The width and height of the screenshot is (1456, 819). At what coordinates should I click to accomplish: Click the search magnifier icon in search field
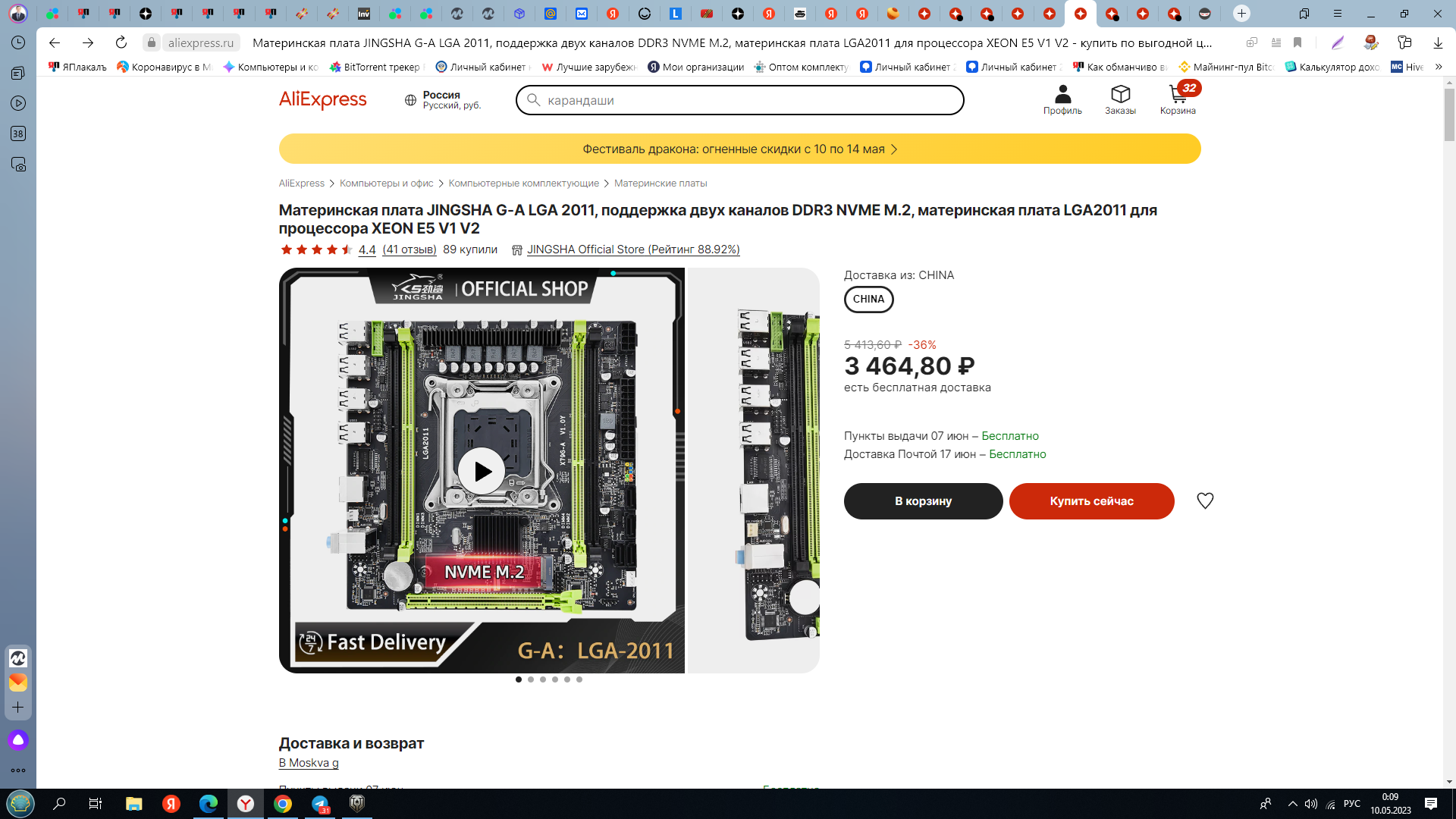click(x=533, y=100)
